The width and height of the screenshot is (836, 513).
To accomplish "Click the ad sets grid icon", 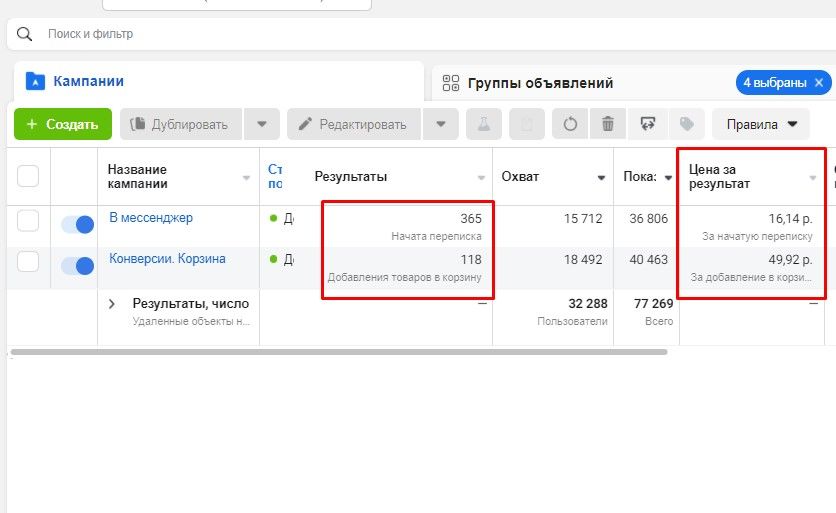I will coord(451,83).
